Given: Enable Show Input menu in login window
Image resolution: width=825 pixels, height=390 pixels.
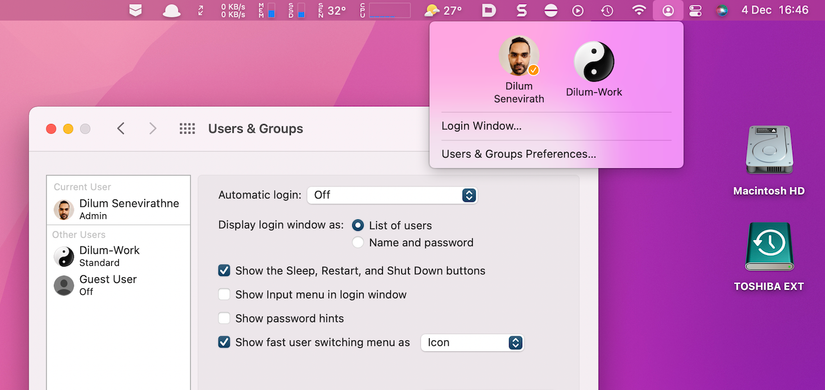Looking at the screenshot, I should tap(224, 295).
